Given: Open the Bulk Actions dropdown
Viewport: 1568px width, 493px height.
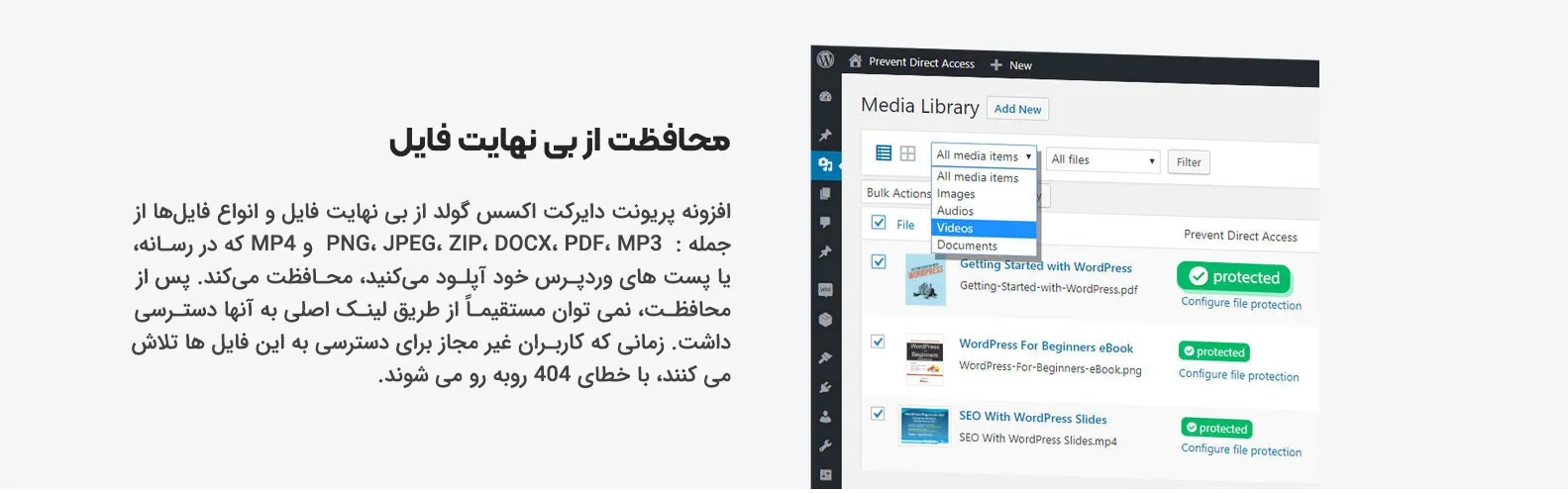Looking at the screenshot, I should (x=897, y=193).
